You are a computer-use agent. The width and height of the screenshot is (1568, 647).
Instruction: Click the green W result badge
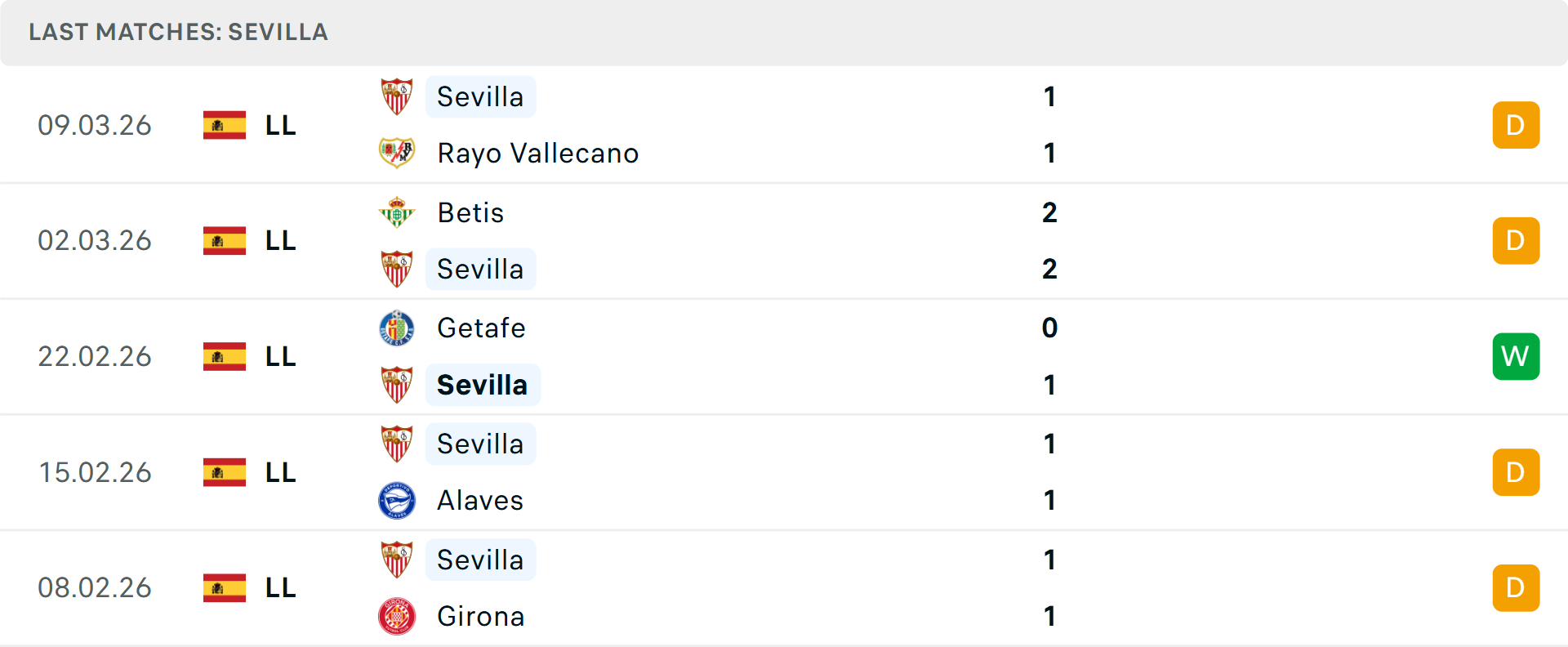(1516, 356)
